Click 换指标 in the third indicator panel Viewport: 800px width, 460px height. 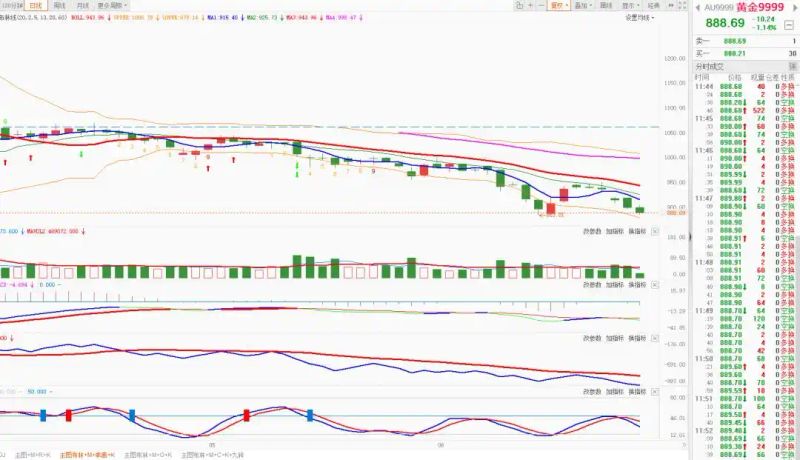pyautogui.click(x=637, y=339)
